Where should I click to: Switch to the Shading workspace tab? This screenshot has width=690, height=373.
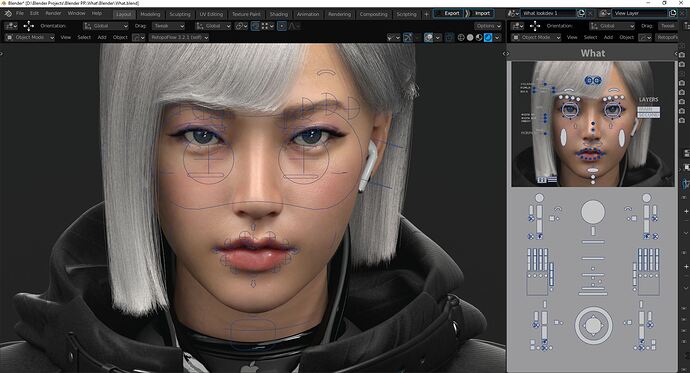tap(279, 14)
